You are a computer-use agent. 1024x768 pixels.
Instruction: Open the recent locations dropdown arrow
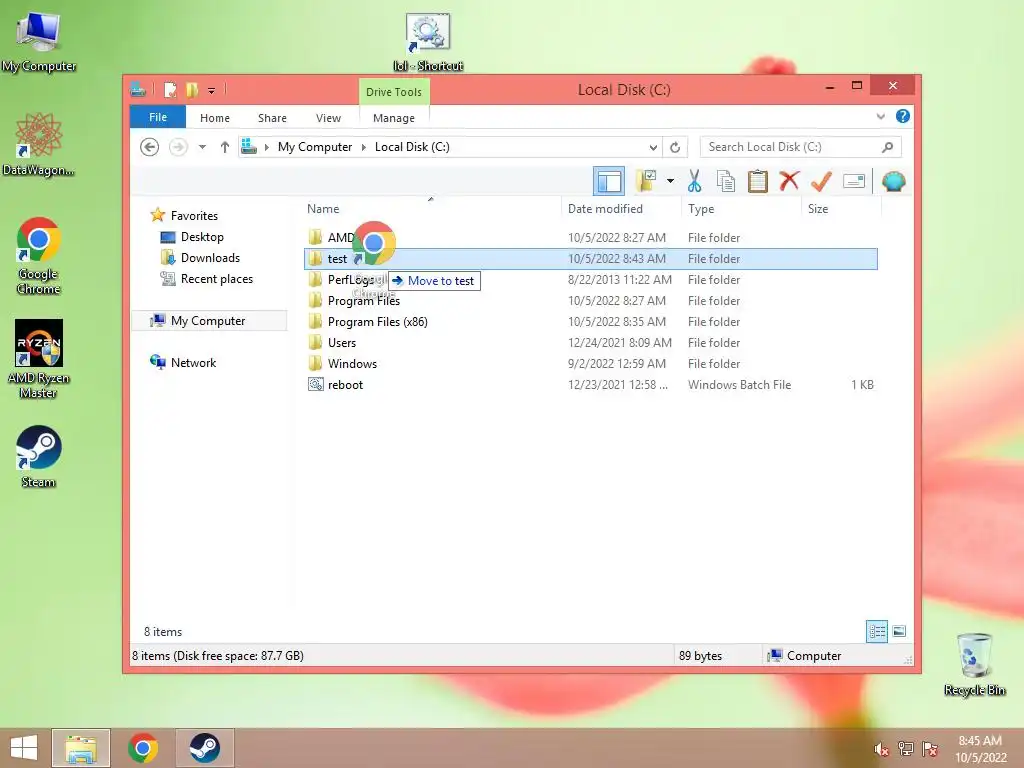click(202, 147)
